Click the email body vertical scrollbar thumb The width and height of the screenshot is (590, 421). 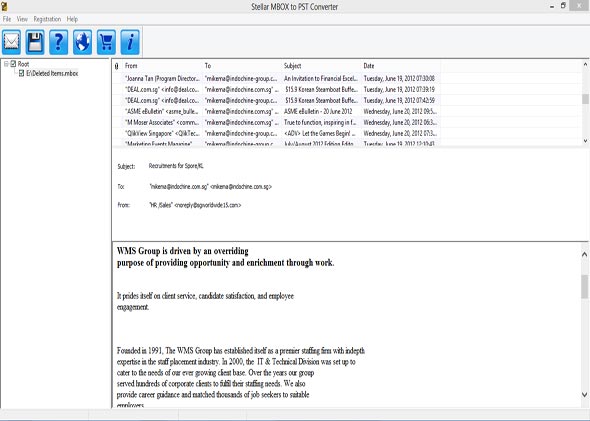click(x=584, y=287)
